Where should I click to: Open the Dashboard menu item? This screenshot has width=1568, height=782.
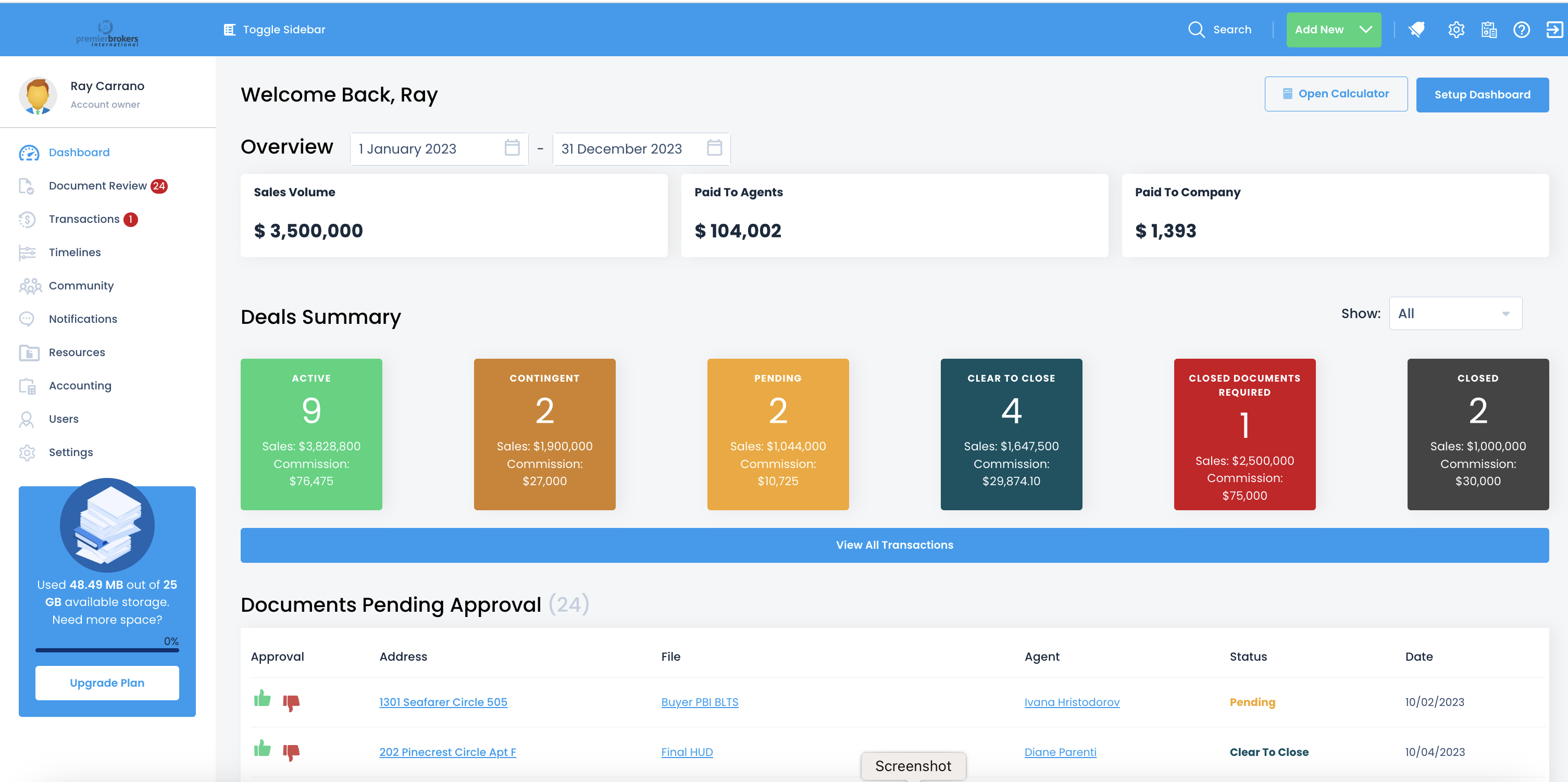point(79,153)
